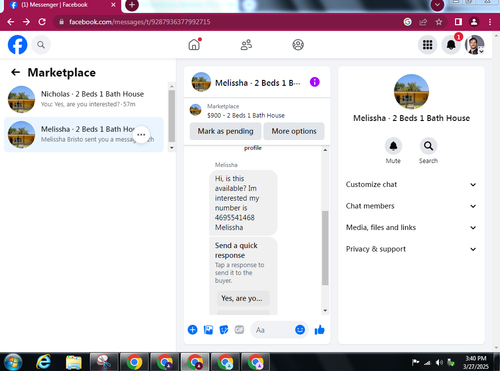
Task: Share this page via the address bar icon
Action: pyautogui.click(x=423, y=22)
